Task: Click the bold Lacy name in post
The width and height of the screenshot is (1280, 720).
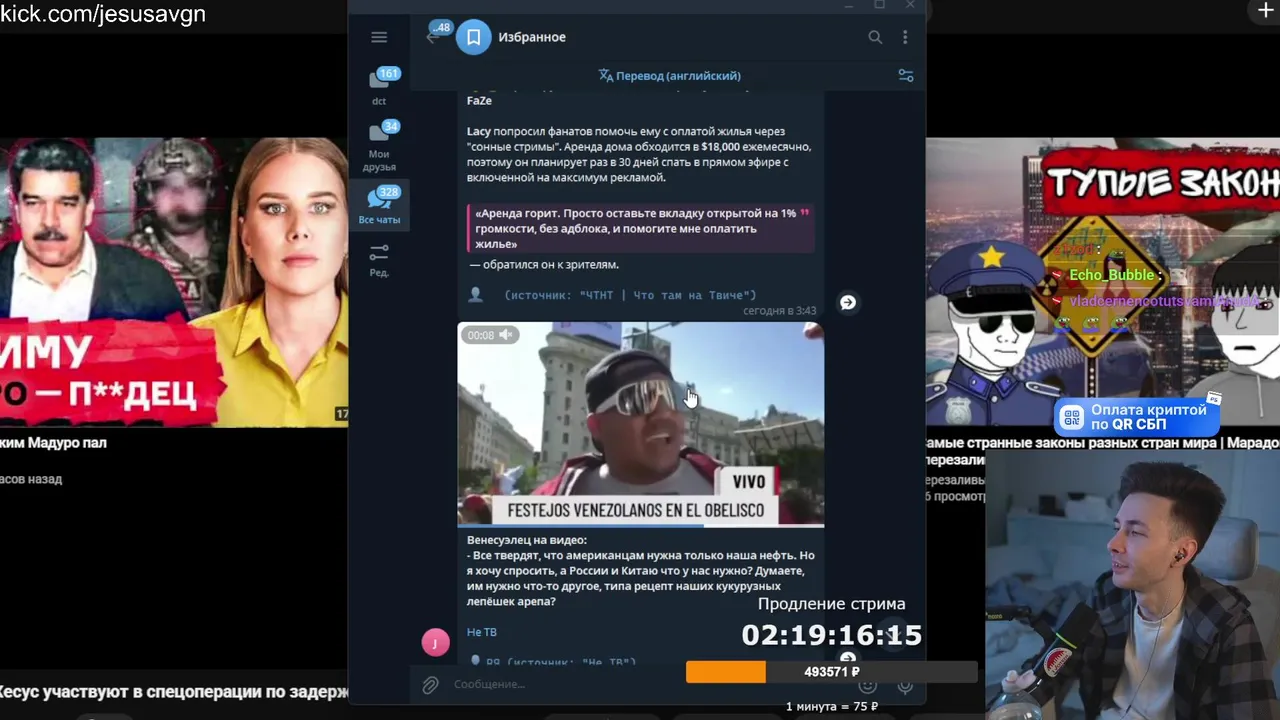Action: tap(480, 131)
